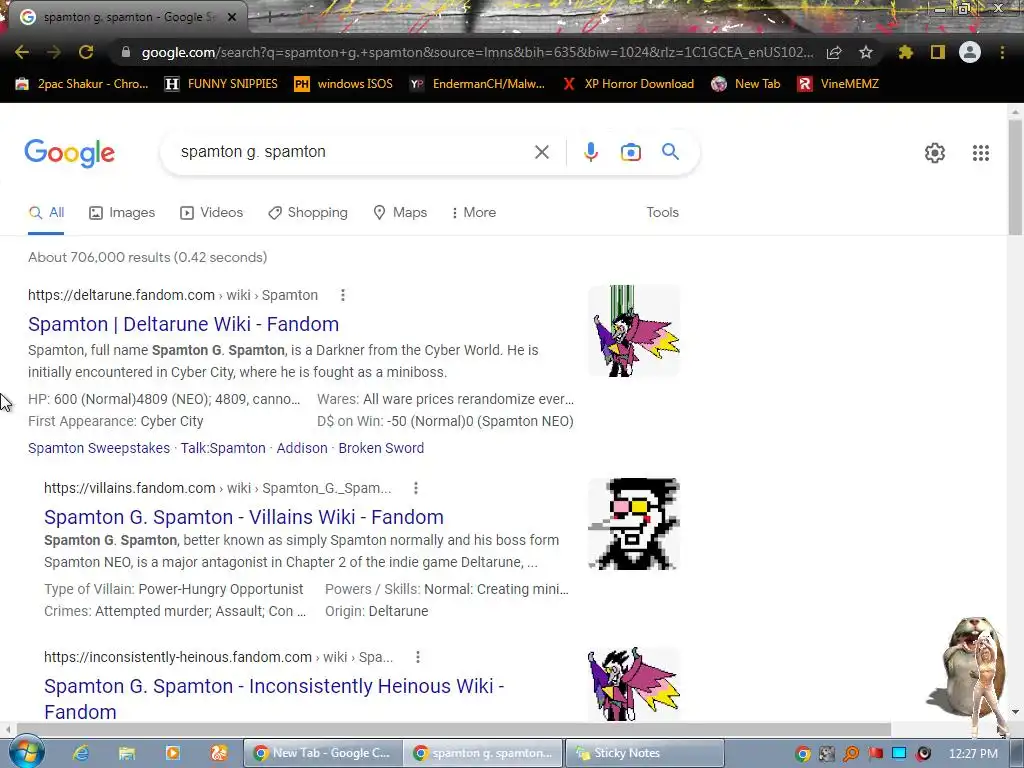The width and height of the screenshot is (1024, 768).
Task: Open the Extensions puzzle icon
Action: click(x=906, y=52)
